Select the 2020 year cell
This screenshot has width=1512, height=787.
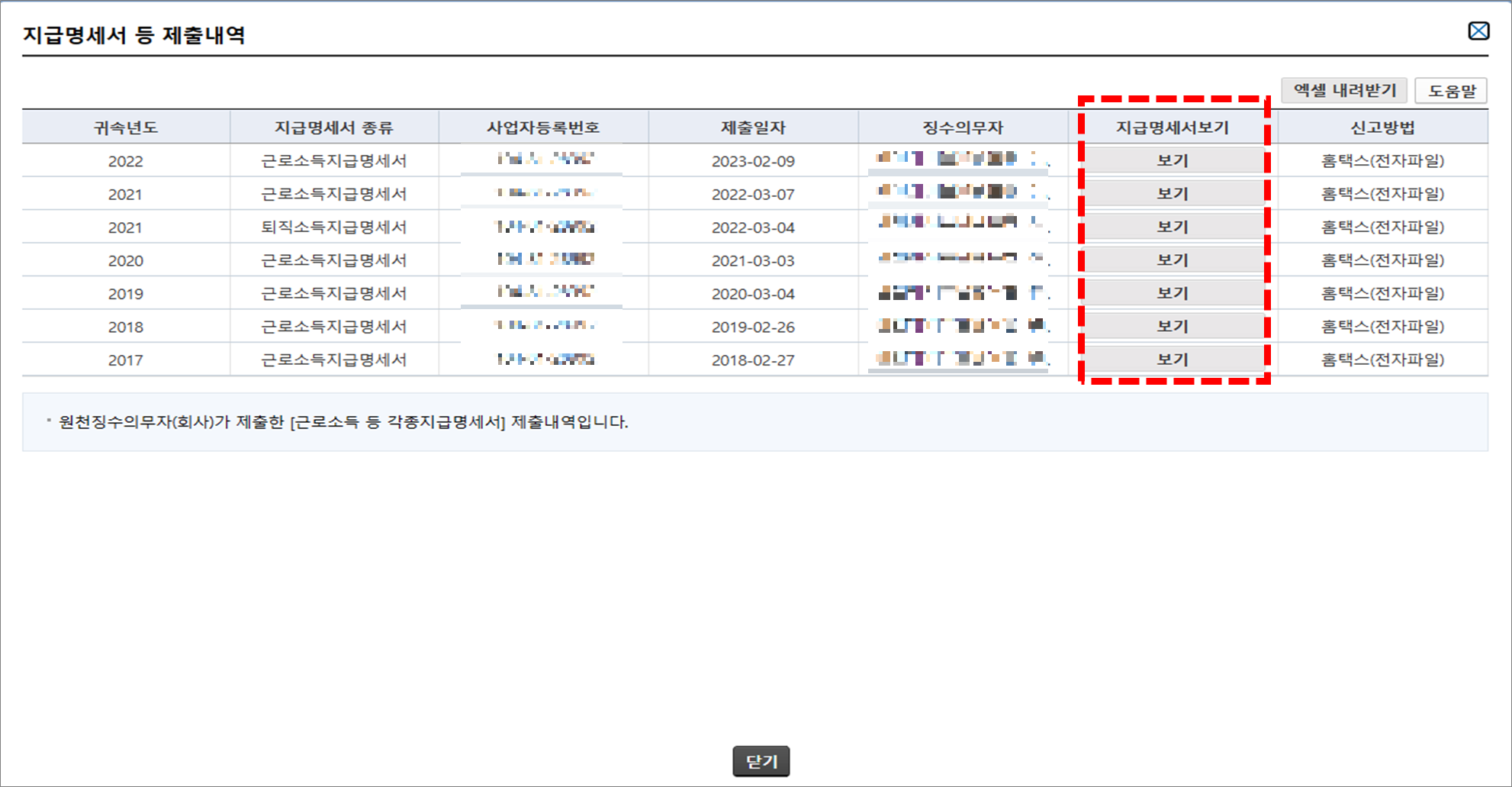pyautogui.click(x=126, y=260)
